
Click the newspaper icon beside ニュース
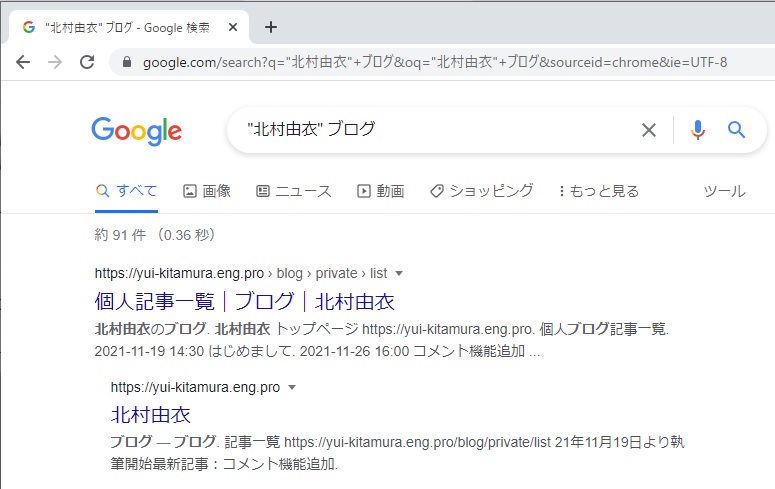coord(263,191)
